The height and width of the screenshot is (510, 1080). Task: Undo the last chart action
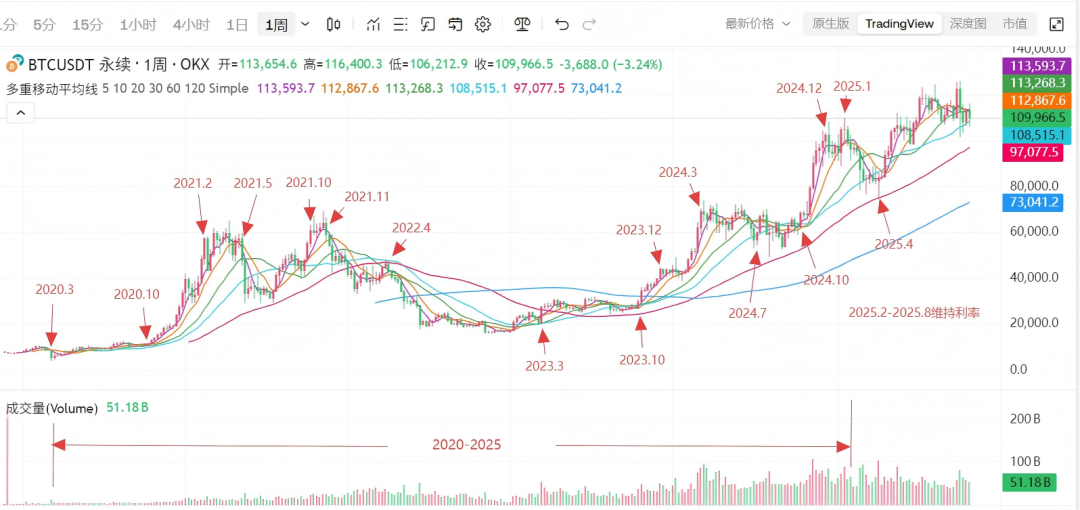pyautogui.click(x=562, y=24)
